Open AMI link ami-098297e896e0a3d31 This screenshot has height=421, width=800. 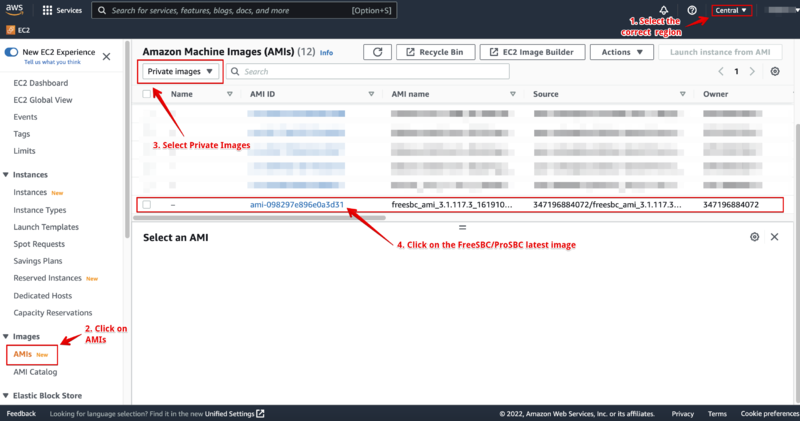pos(297,205)
